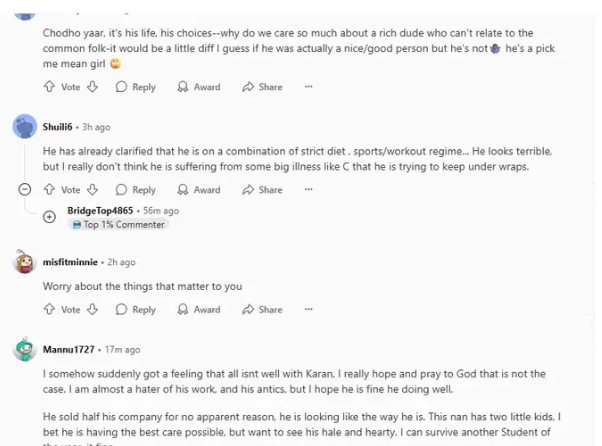Screen dimensions: 602x446
Task: Downvote the 'Chodho yaar' comment
Action: (92, 87)
